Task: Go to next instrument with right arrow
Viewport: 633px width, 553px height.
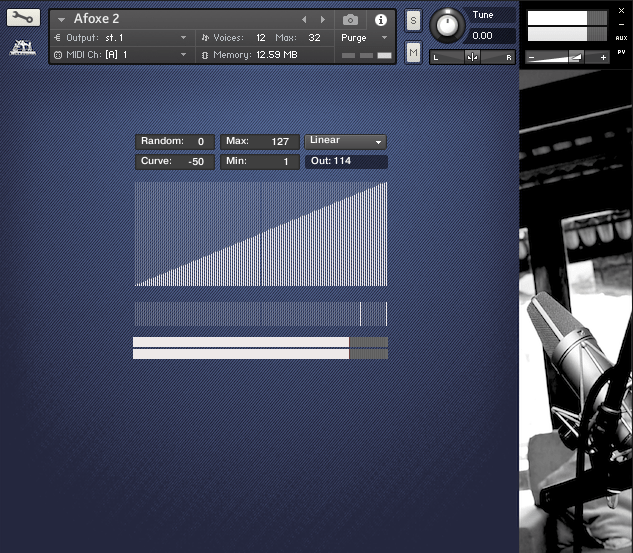Action: [322, 20]
